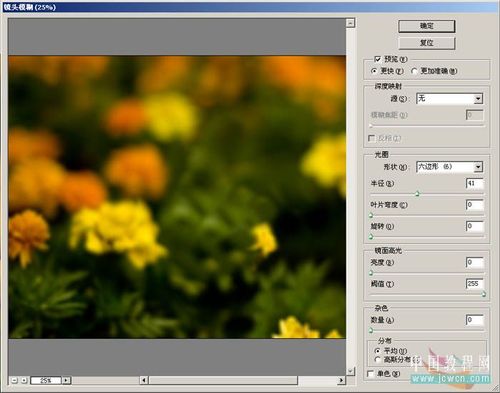
Task: Click the vertical scrollbar up arrow
Action: pos(350,23)
